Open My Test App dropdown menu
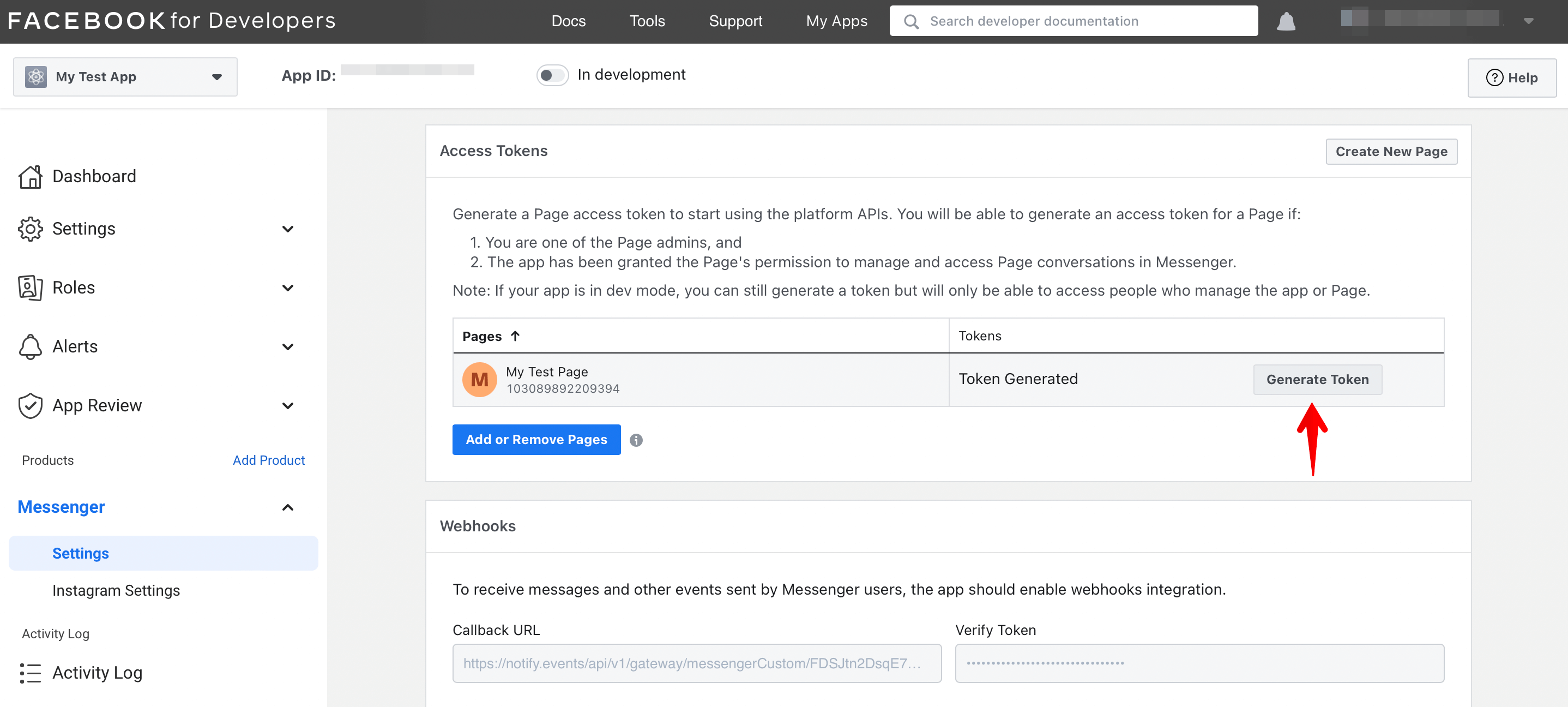The image size is (1568, 707). 124,75
